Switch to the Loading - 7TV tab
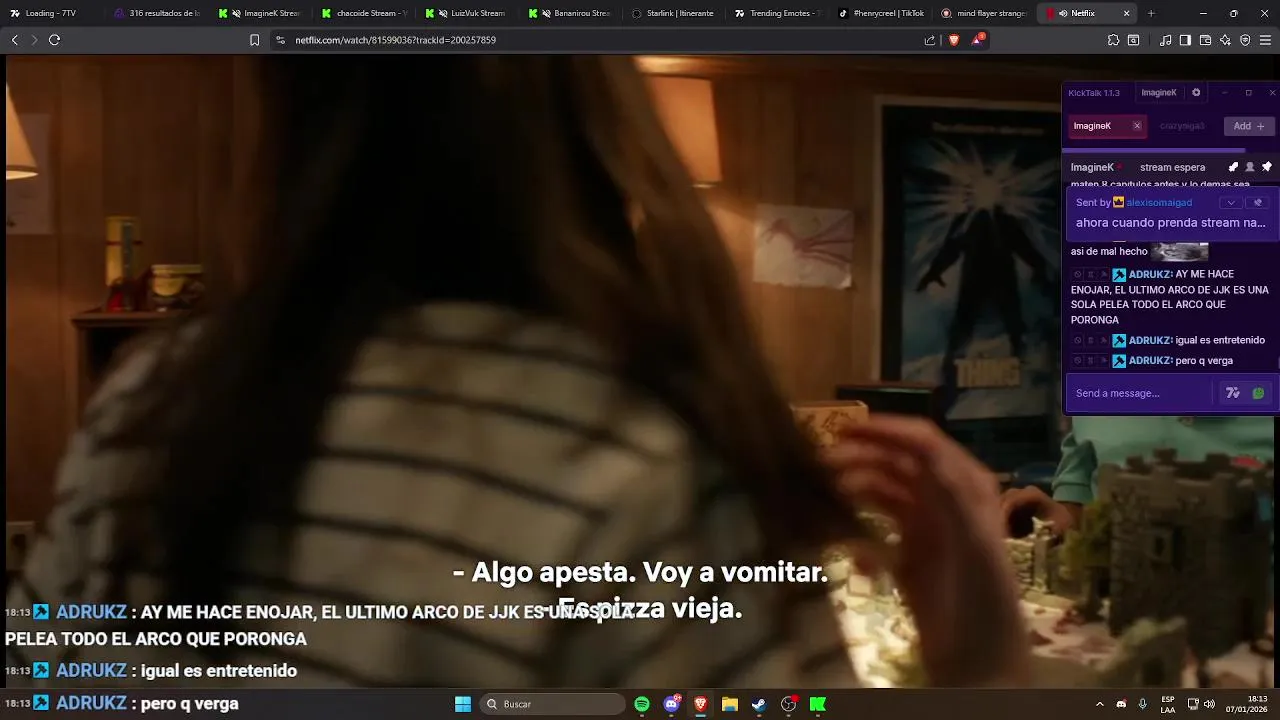This screenshot has height=720, width=1280. pos(51,13)
